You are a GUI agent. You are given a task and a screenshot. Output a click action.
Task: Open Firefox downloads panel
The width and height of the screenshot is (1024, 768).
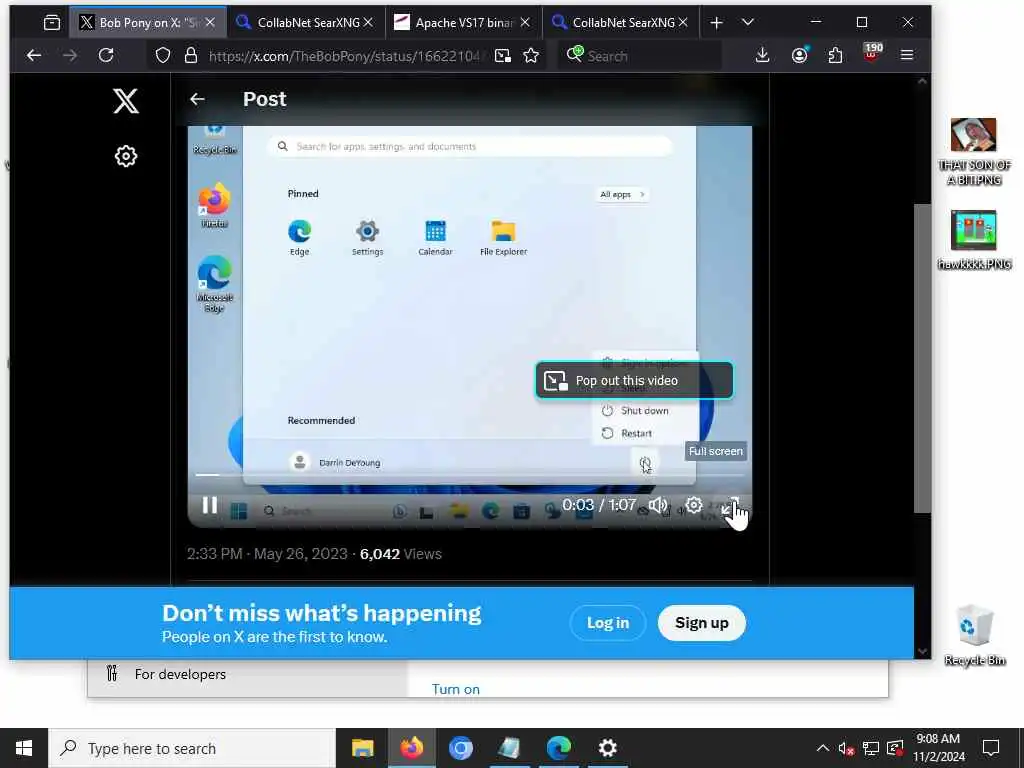[x=762, y=56]
